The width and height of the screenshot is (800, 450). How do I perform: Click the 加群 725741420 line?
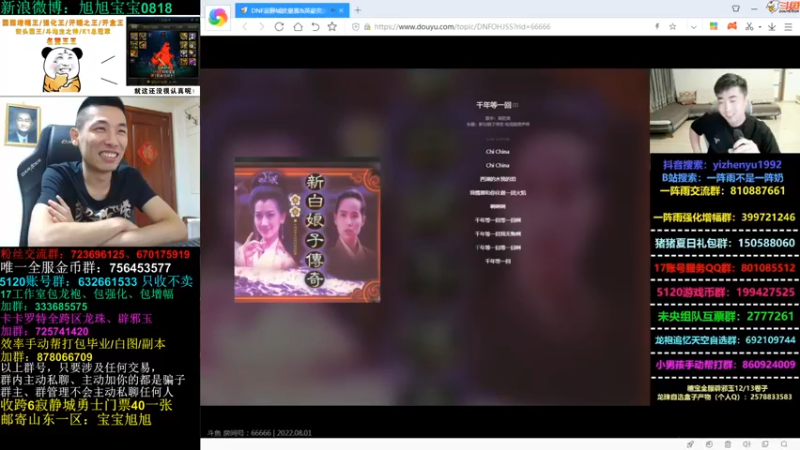click(44, 331)
